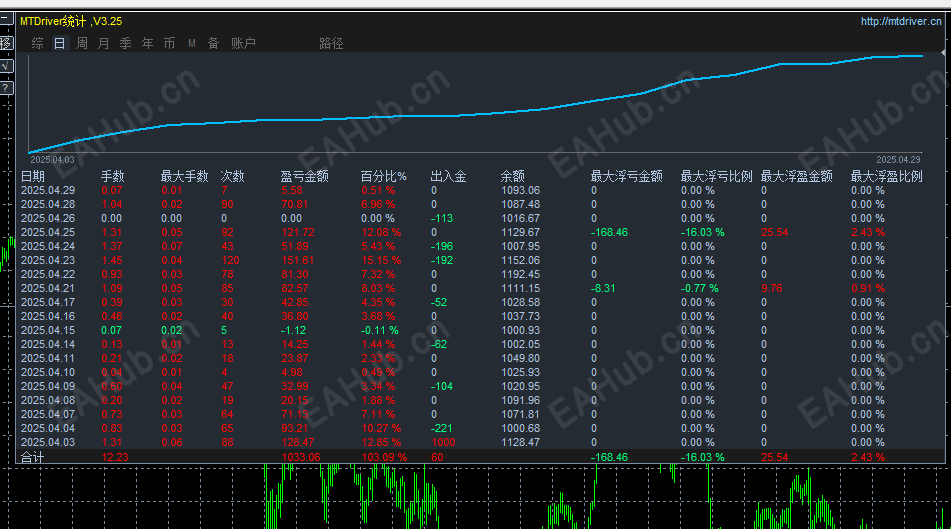Click the 手数 column header
The height and width of the screenshot is (529, 951).
112,177
